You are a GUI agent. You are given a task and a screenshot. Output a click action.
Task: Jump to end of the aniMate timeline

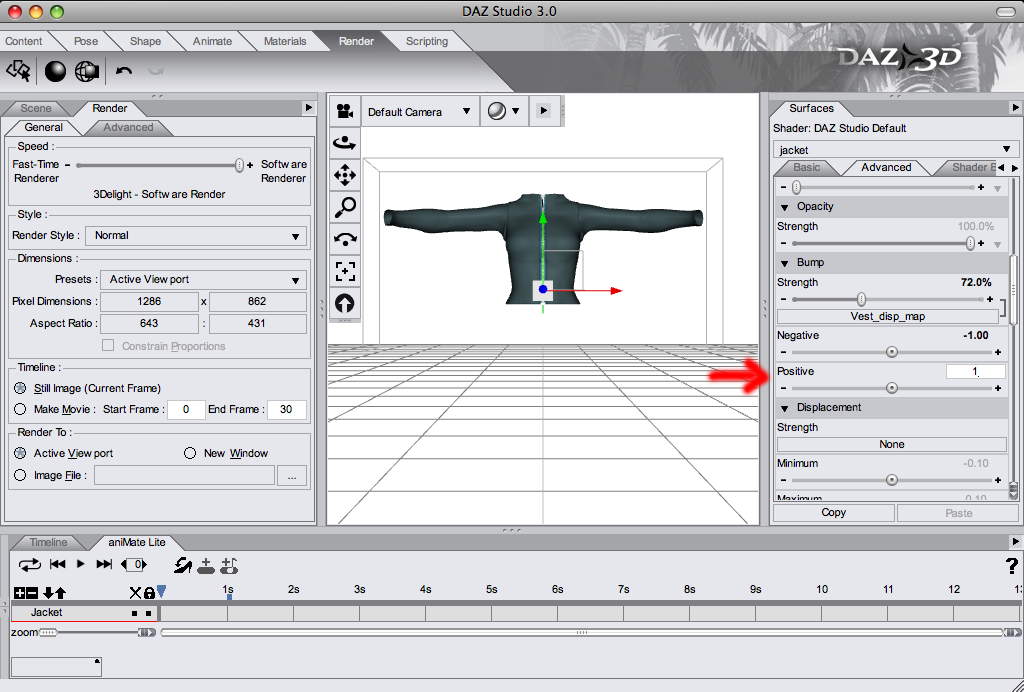[104, 564]
